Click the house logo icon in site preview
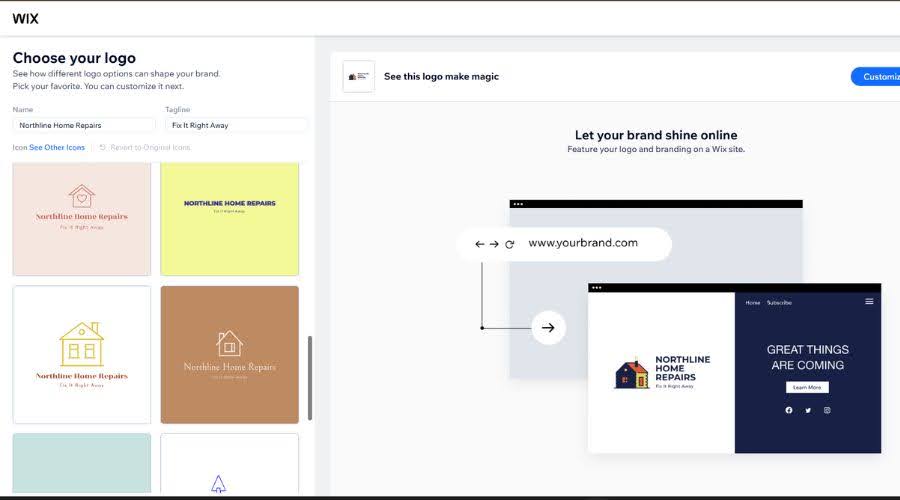This screenshot has height=500, width=900. (x=632, y=374)
